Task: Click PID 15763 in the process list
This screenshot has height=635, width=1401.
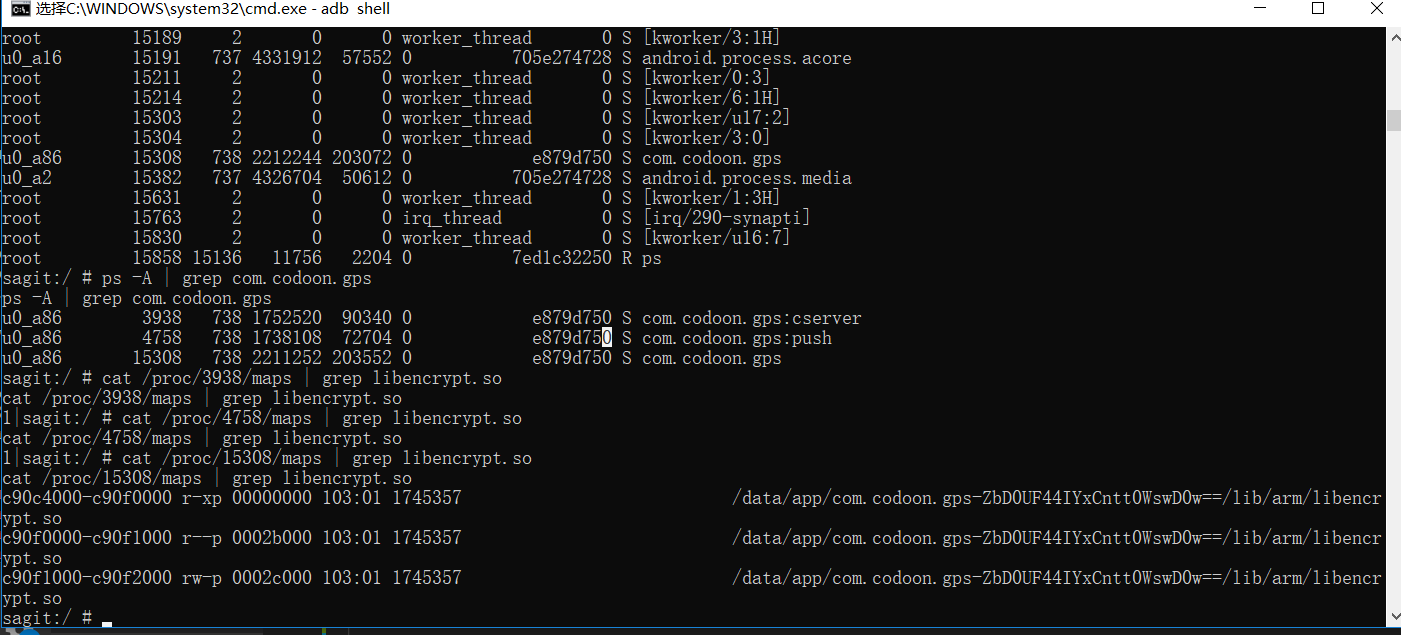Action: pos(157,218)
